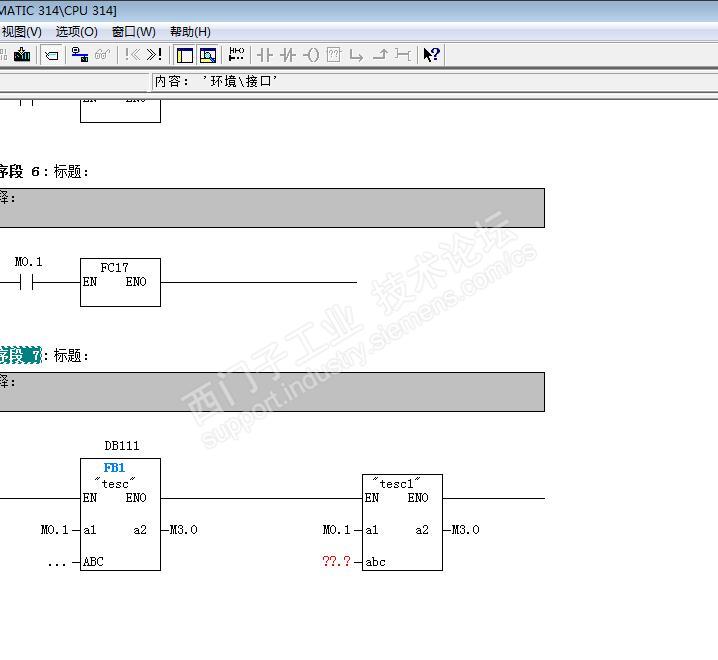Image resolution: width=718 pixels, height=660 pixels.
Task: Click the context help arrow icon
Action: point(431,55)
